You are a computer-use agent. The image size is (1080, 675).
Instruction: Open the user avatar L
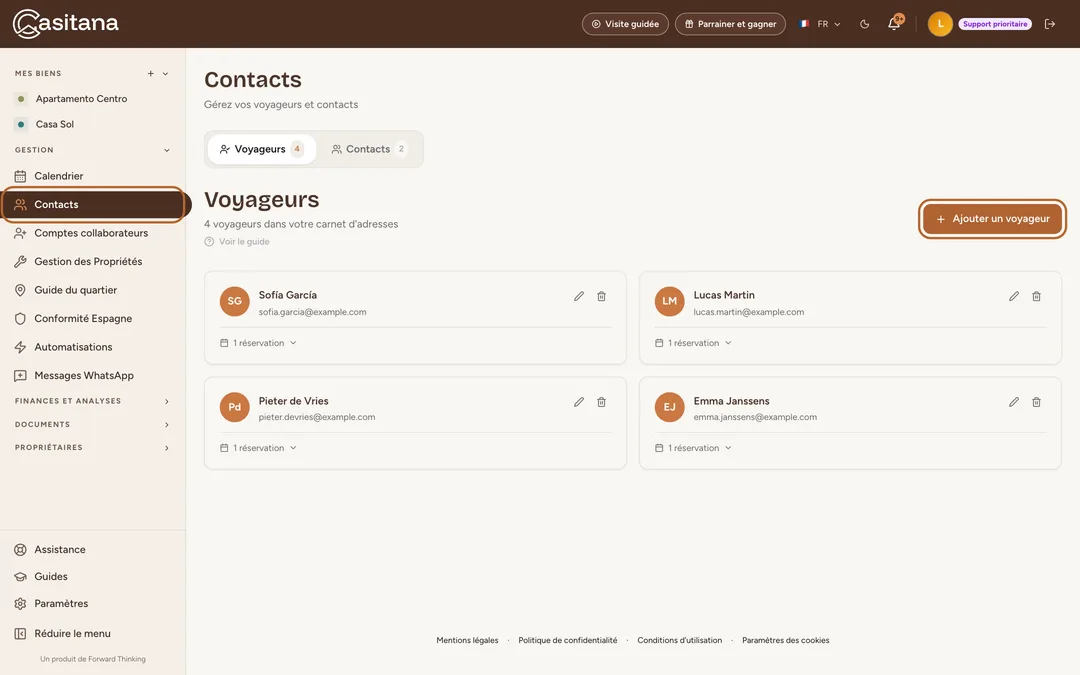tap(940, 24)
